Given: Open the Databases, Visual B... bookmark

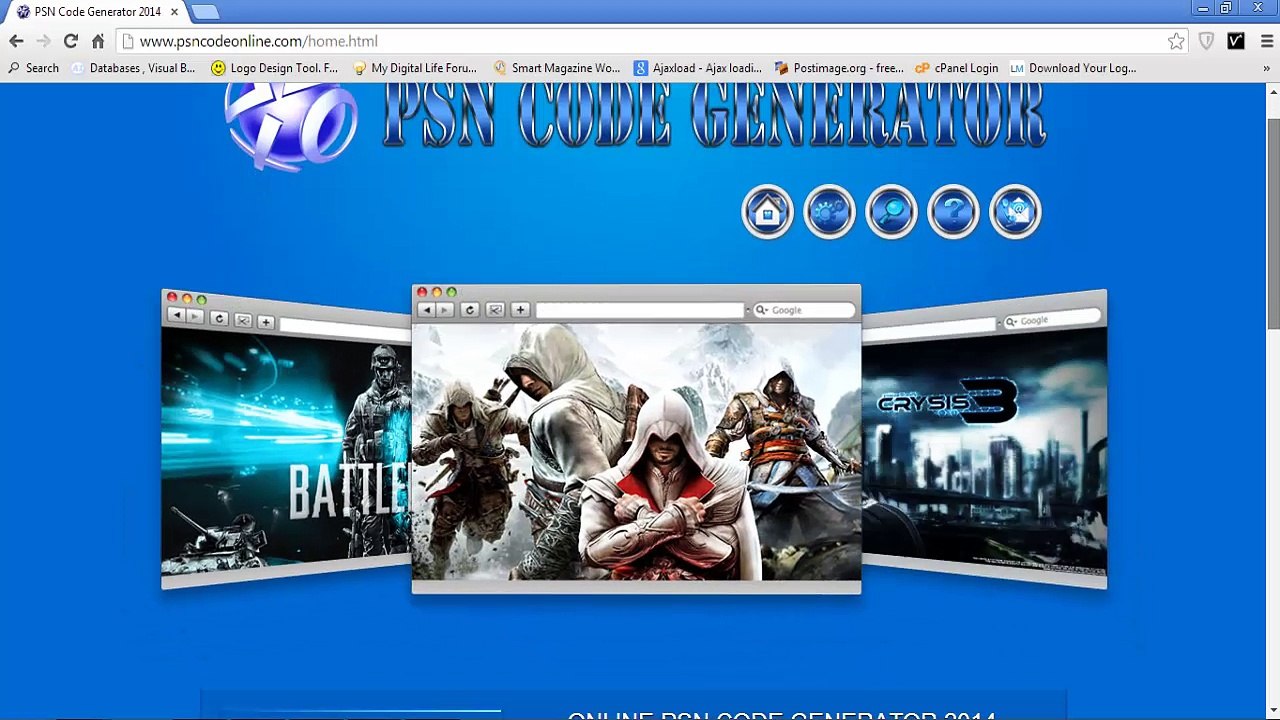Looking at the screenshot, I should tap(133, 68).
